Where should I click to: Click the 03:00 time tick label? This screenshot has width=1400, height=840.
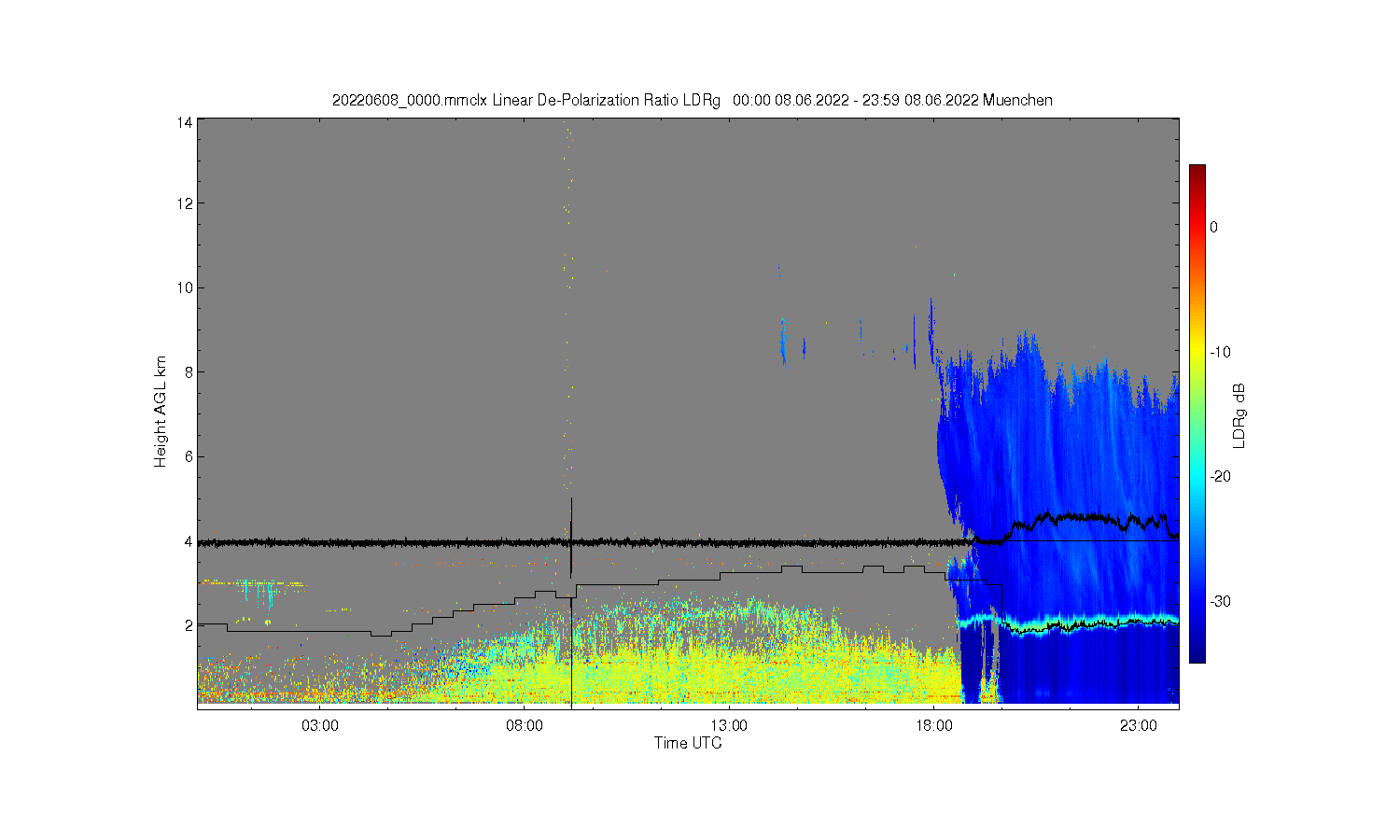pos(321,725)
